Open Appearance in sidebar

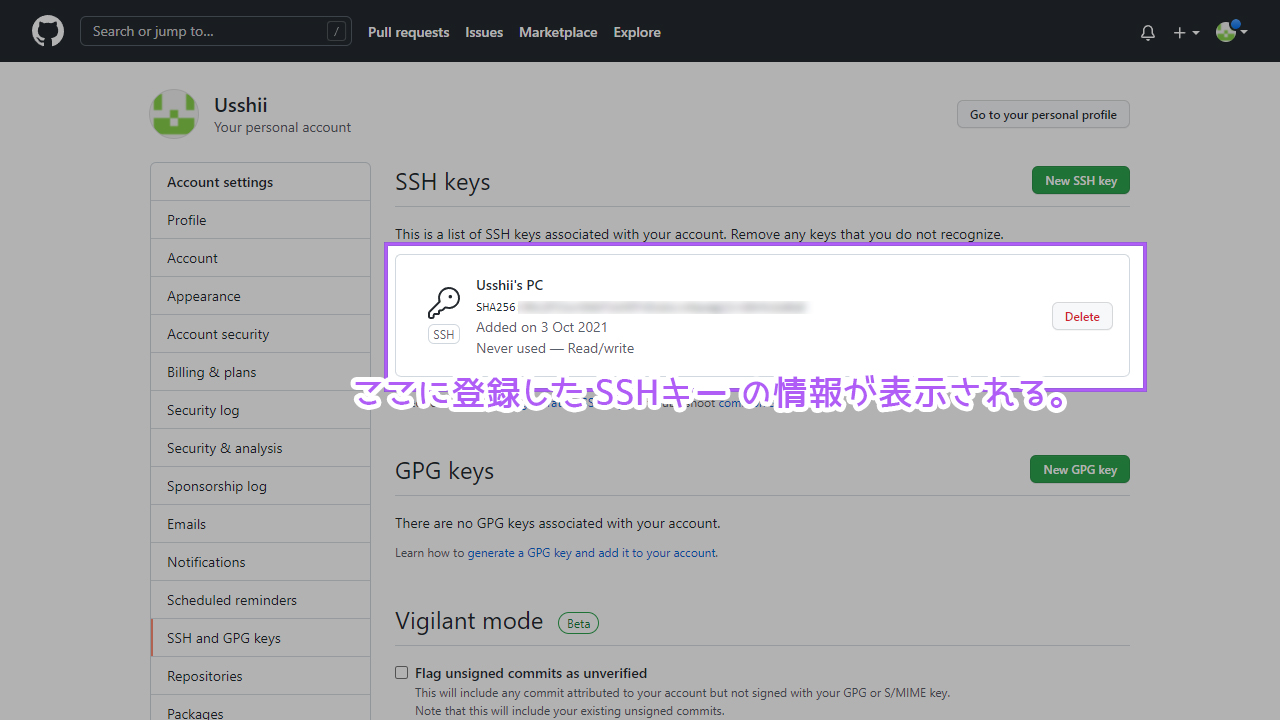coord(260,296)
